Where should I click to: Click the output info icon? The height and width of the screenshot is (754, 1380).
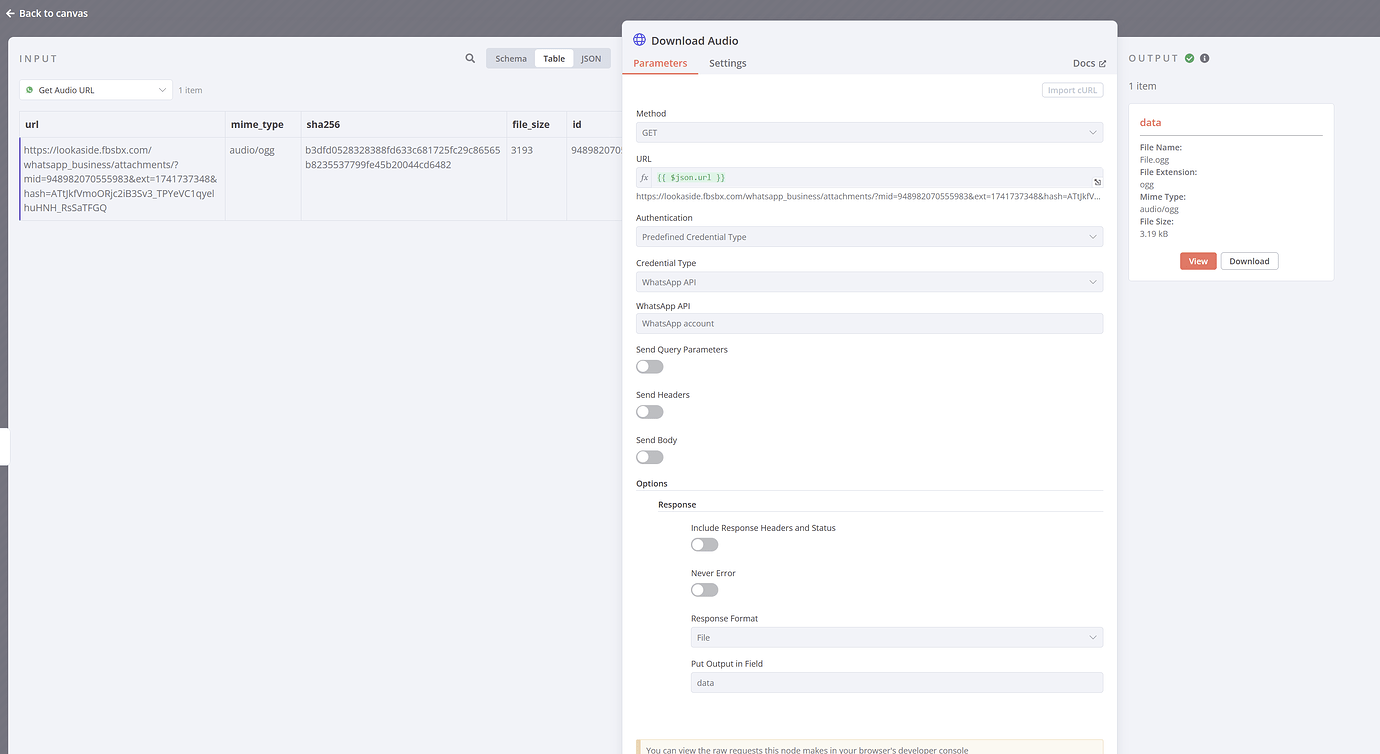pyautogui.click(x=1204, y=58)
